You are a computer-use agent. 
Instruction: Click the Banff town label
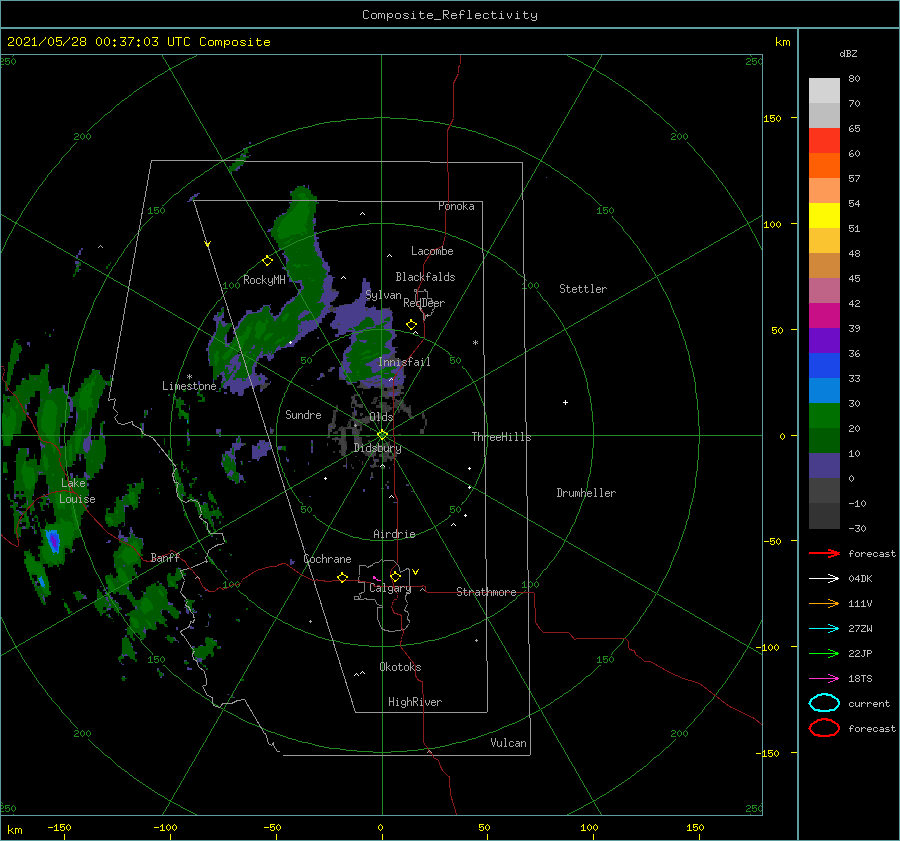tap(165, 557)
